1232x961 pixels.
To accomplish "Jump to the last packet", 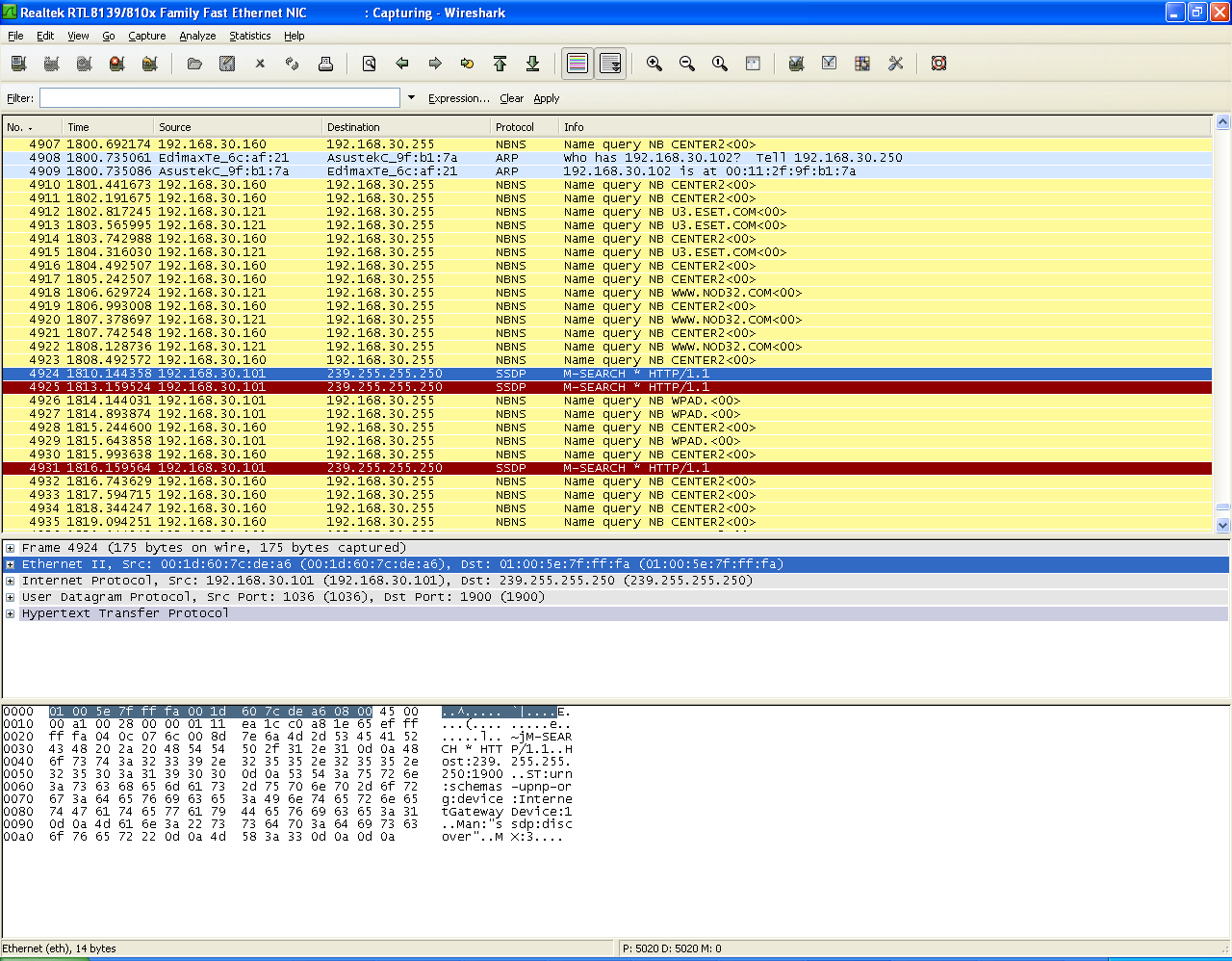I will 532,64.
